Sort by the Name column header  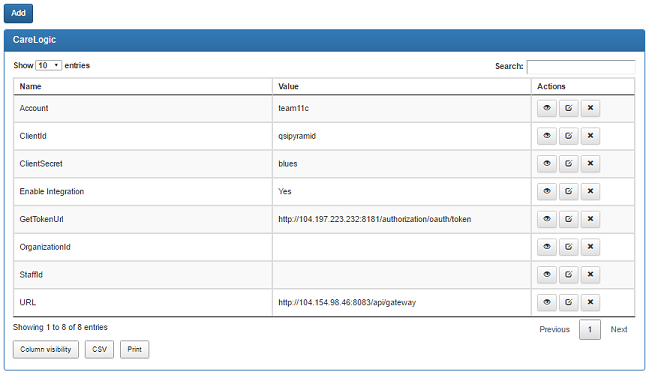tap(143, 86)
